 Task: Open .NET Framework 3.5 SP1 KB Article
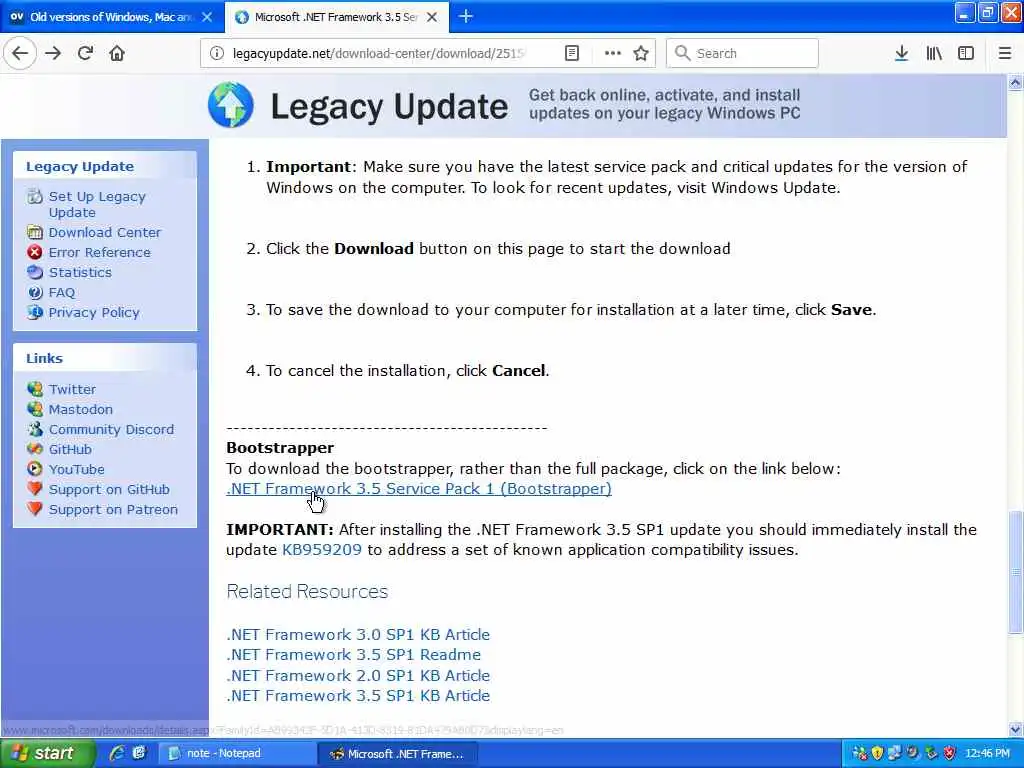tap(358, 696)
